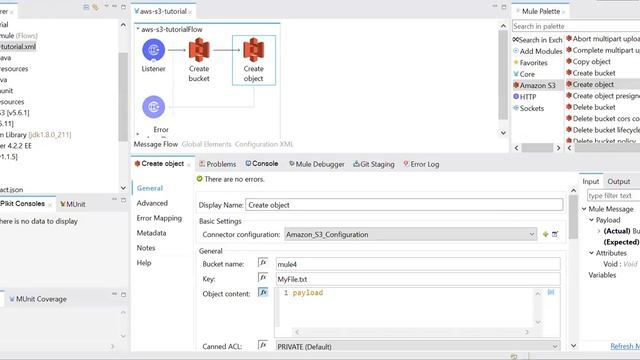Collapse Mule Message node in metadata tree
Screen dimensions: 640x360
point(584,209)
